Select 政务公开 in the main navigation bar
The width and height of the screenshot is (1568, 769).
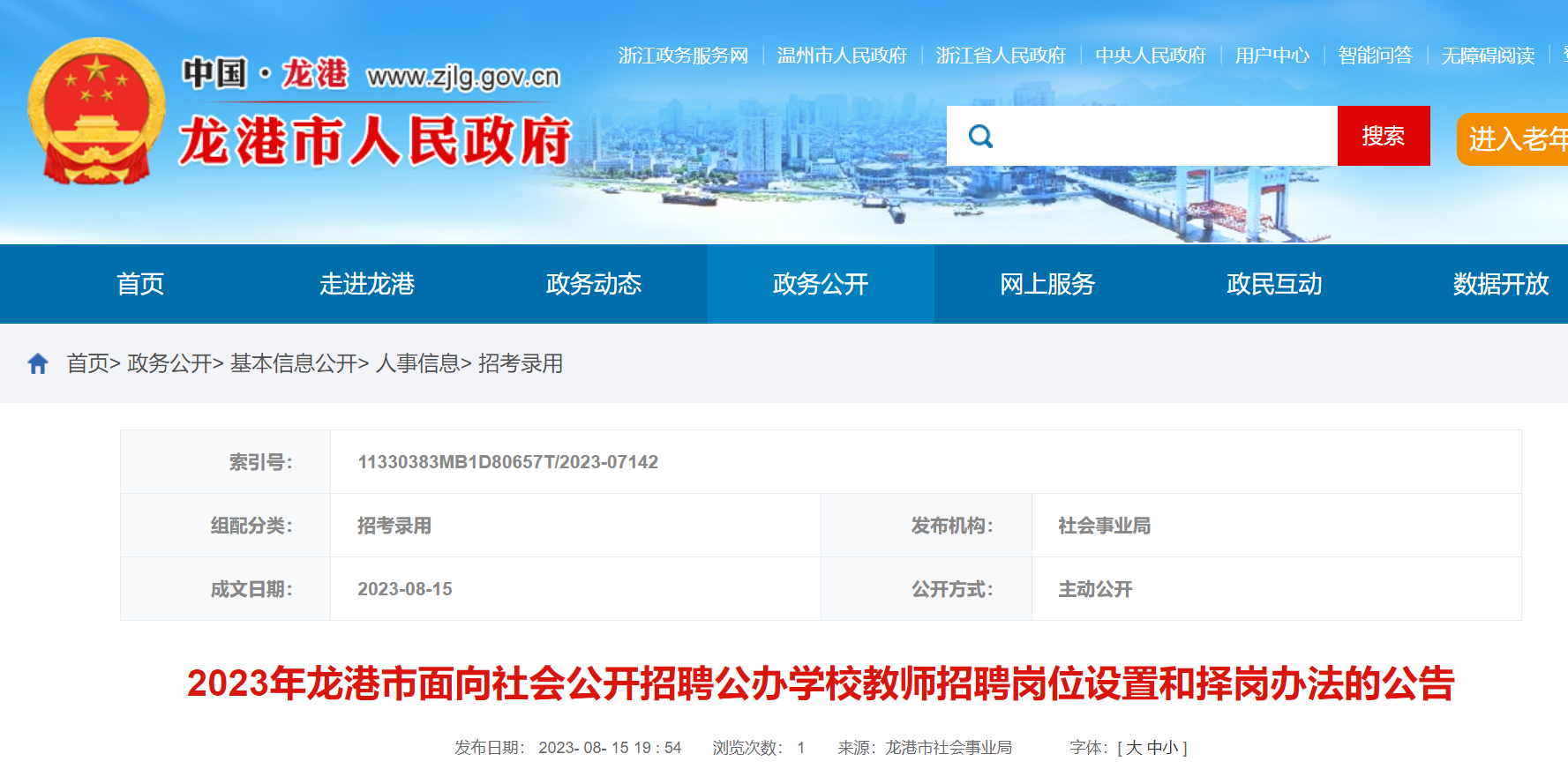tap(821, 284)
